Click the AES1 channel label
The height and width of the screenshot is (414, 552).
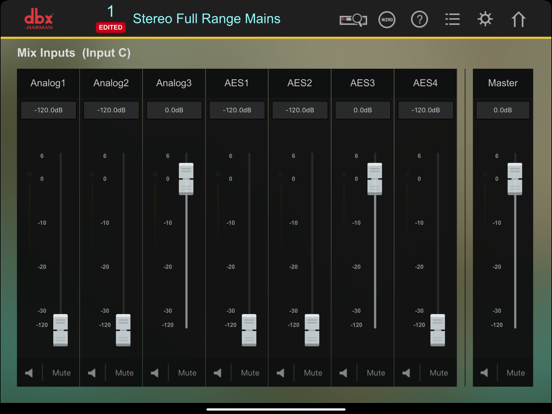click(x=237, y=83)
